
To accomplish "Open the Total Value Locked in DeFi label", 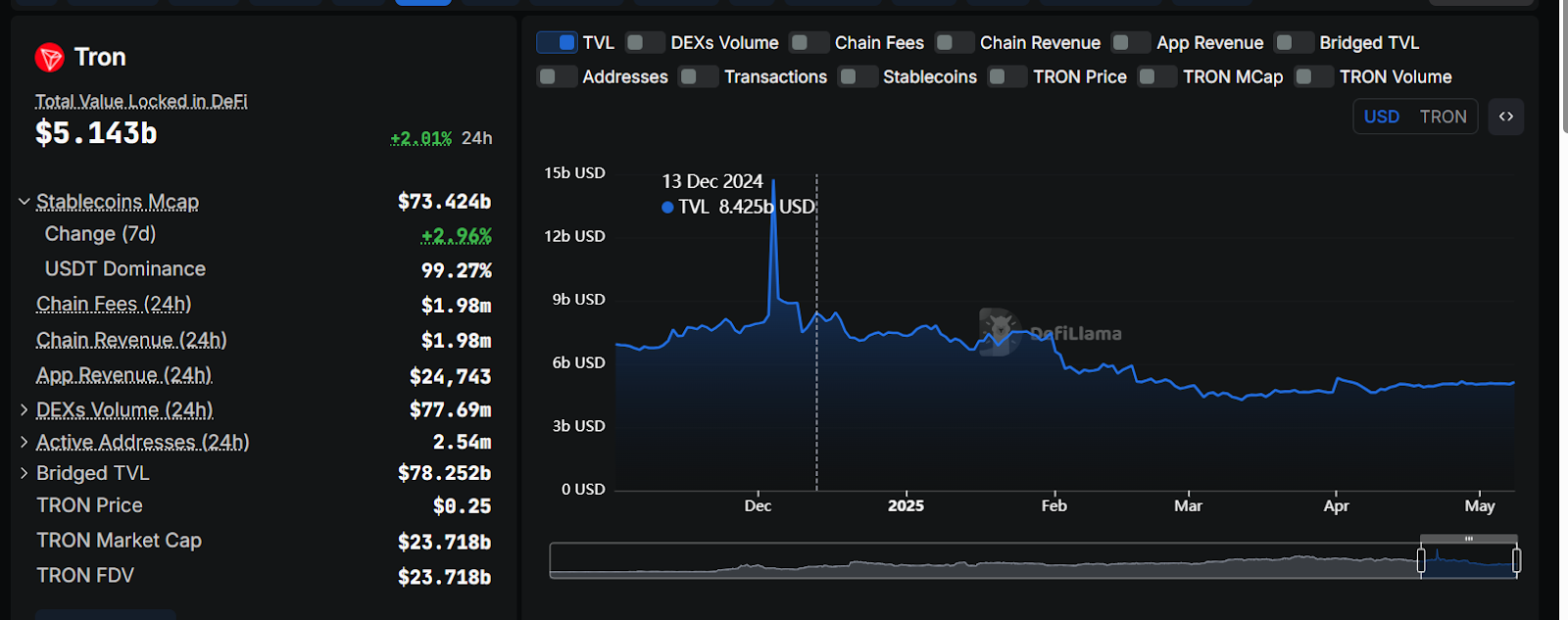I will coord(141,101).
